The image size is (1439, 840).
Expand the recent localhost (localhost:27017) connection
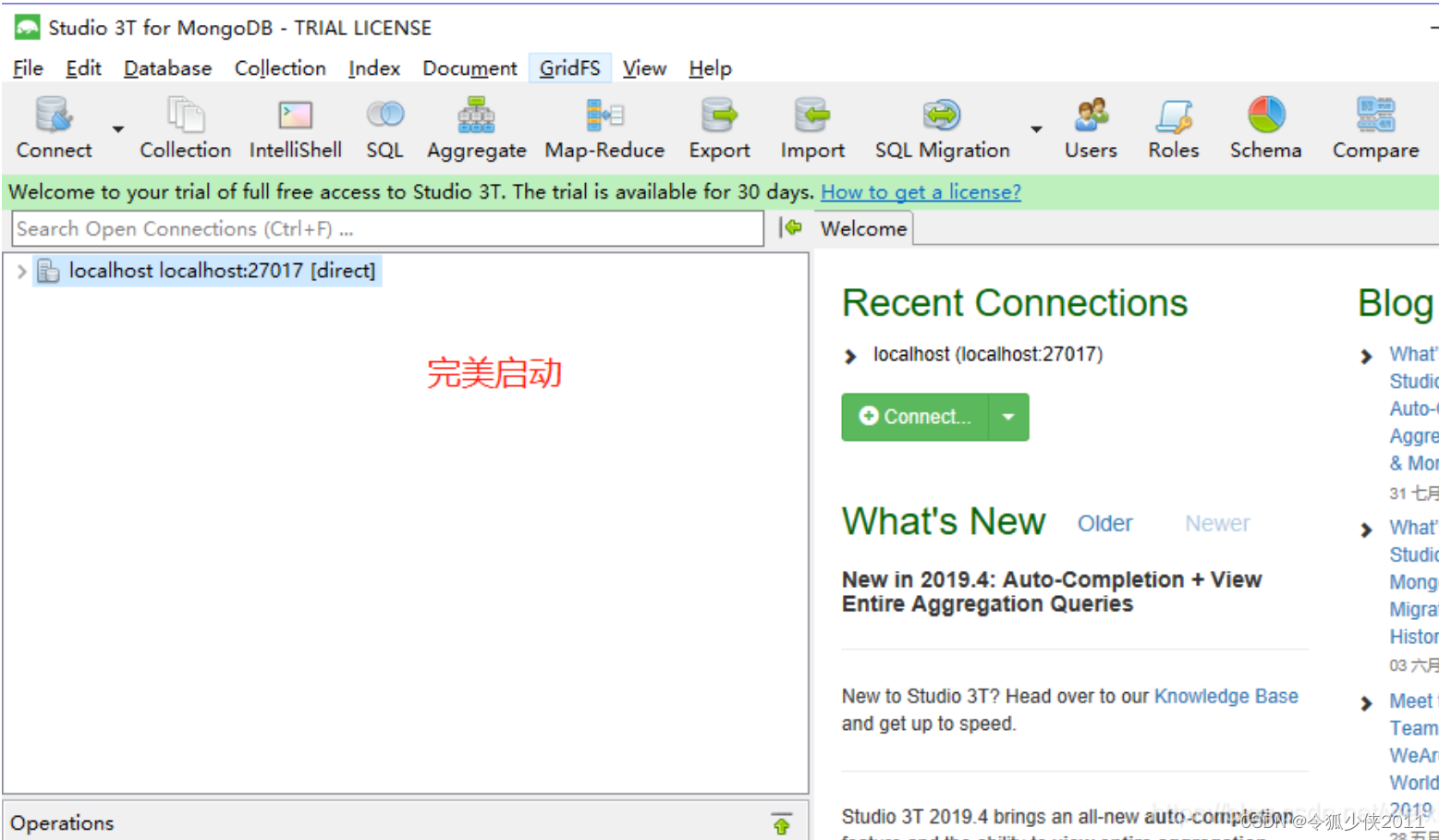[x=850, y=356]
